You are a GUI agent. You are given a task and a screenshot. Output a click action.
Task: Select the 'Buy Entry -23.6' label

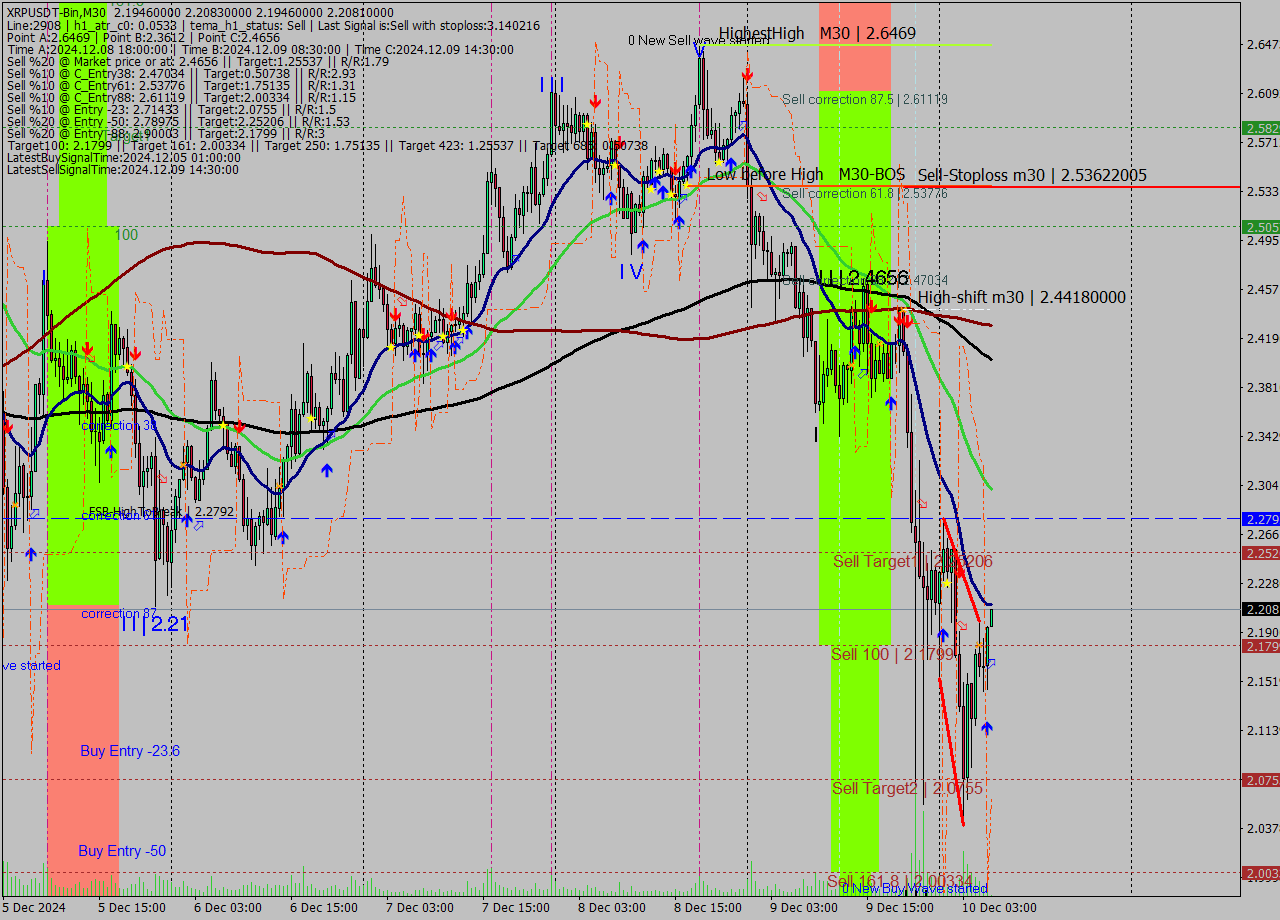(130, 751)
